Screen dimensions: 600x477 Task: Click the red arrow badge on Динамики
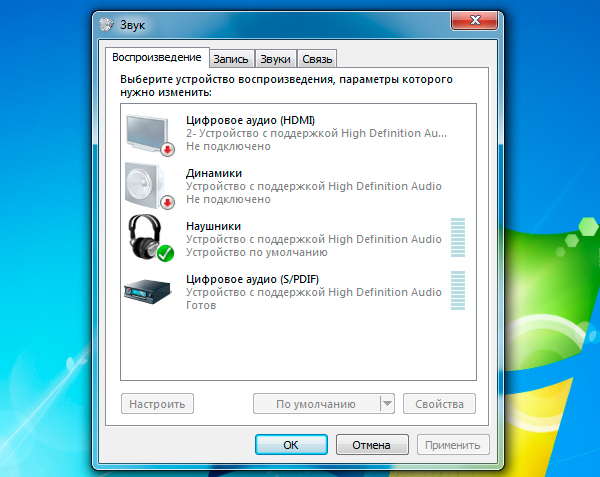[167, 201]
